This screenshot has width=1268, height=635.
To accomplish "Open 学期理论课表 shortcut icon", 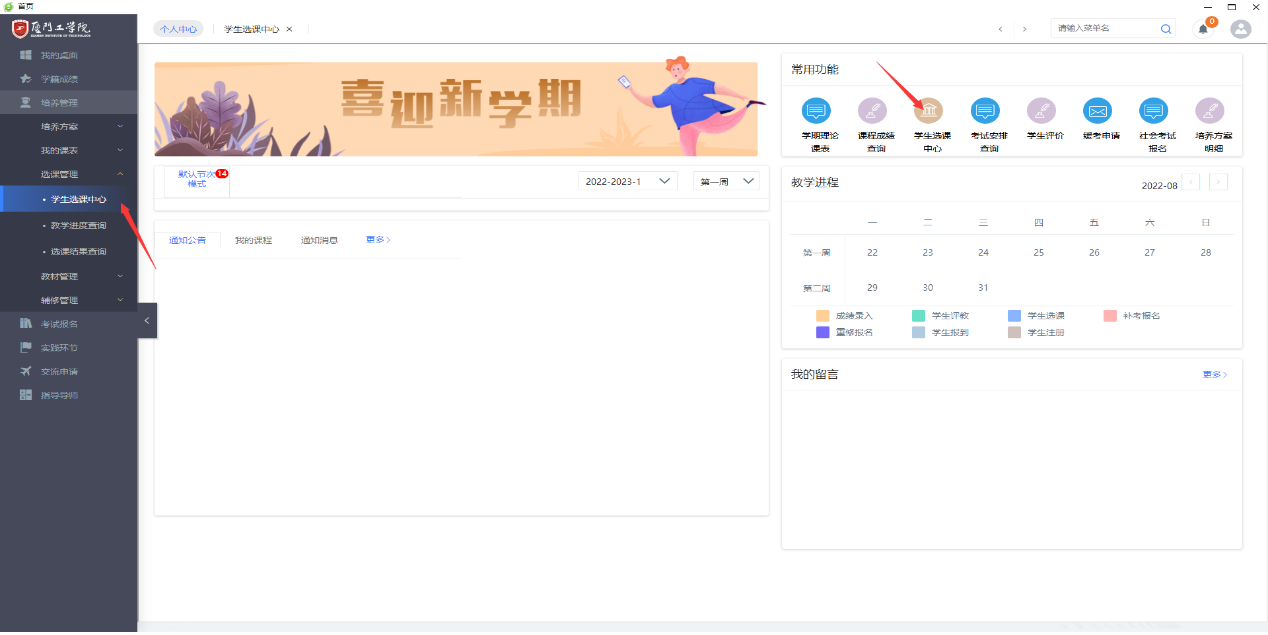I will point(817,111).
